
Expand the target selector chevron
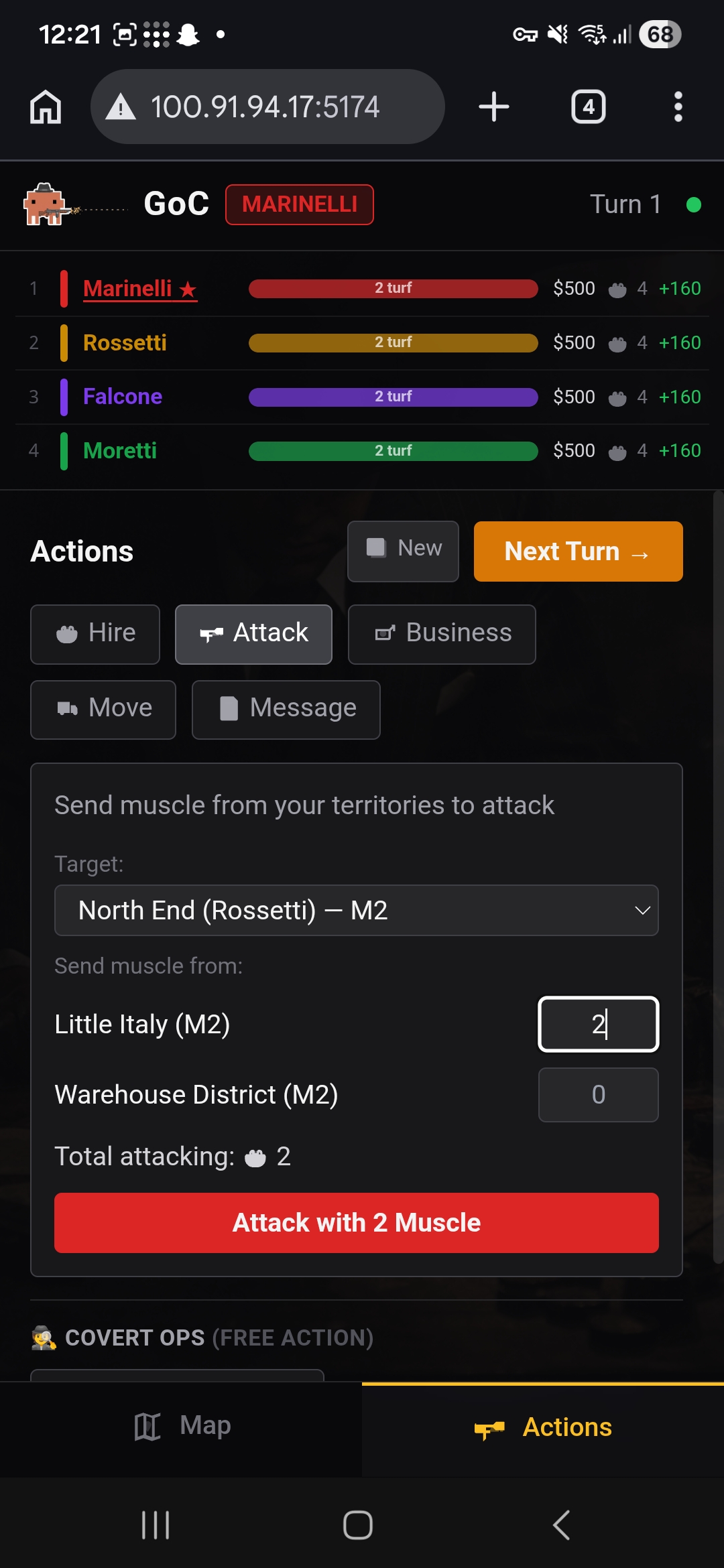tap(642, 910)
